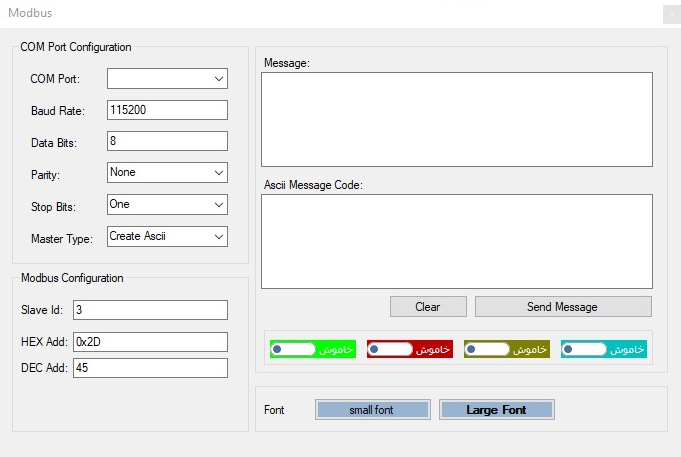Click the COM Port Configuration group title
681x457 pixels.
tap(76, 47)
